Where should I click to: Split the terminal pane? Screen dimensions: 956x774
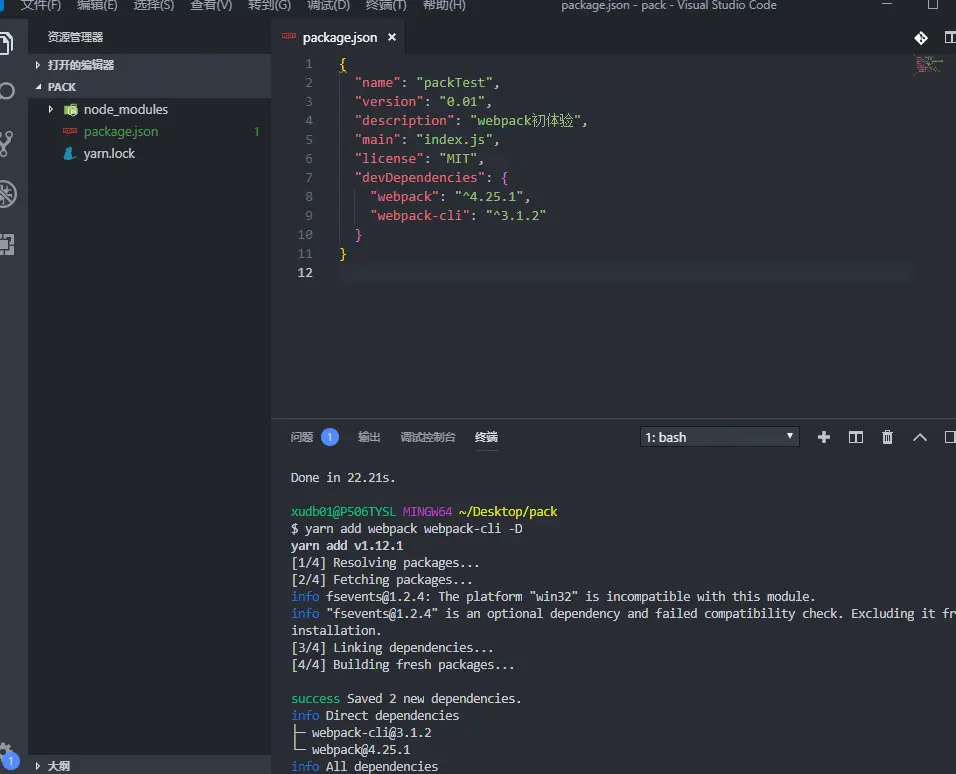tap(855, 437)
